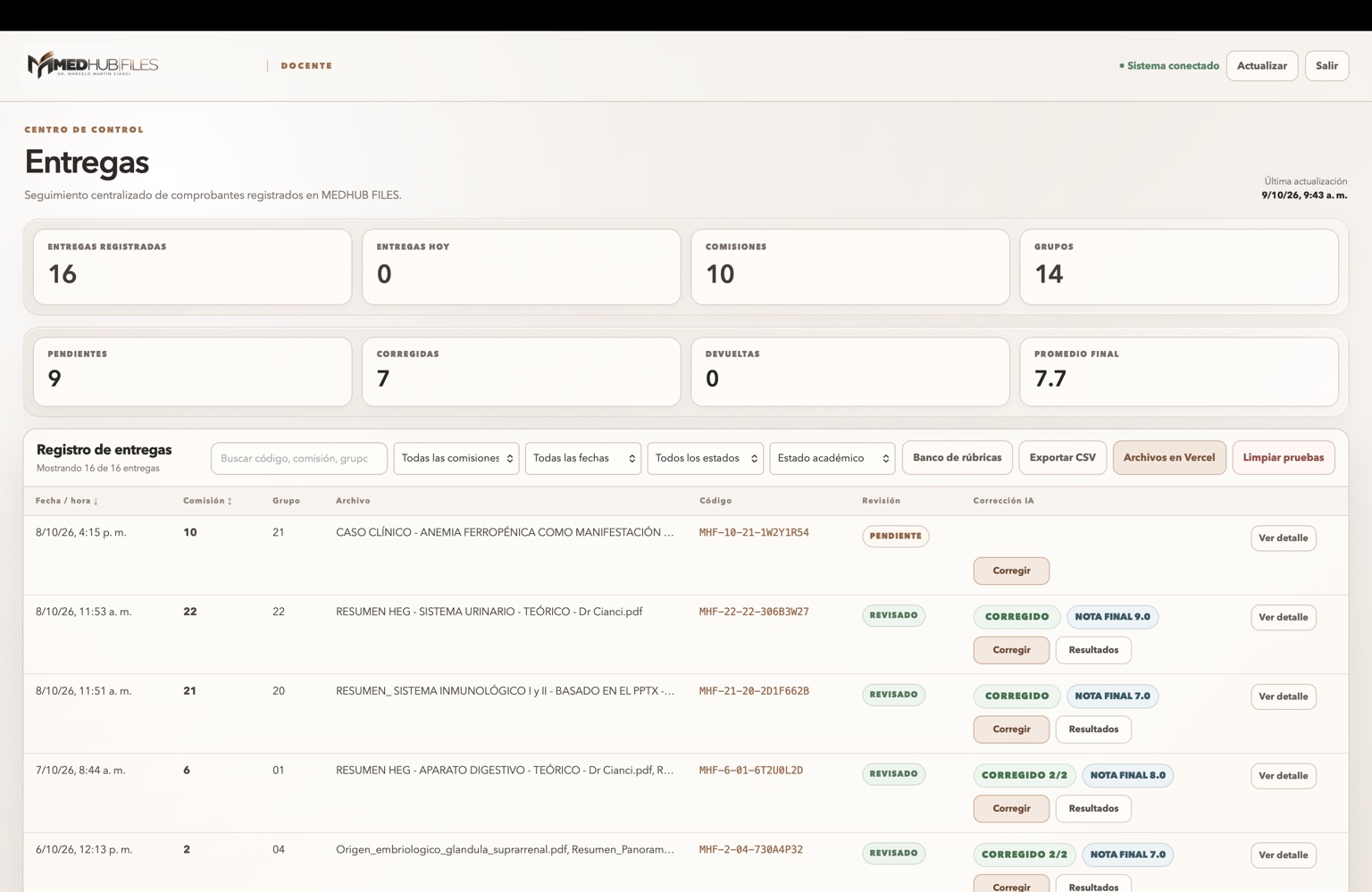
Task: Click Ver detalle for MHF-21-20-2D1F662B
Action: [x=1284, y=696]
